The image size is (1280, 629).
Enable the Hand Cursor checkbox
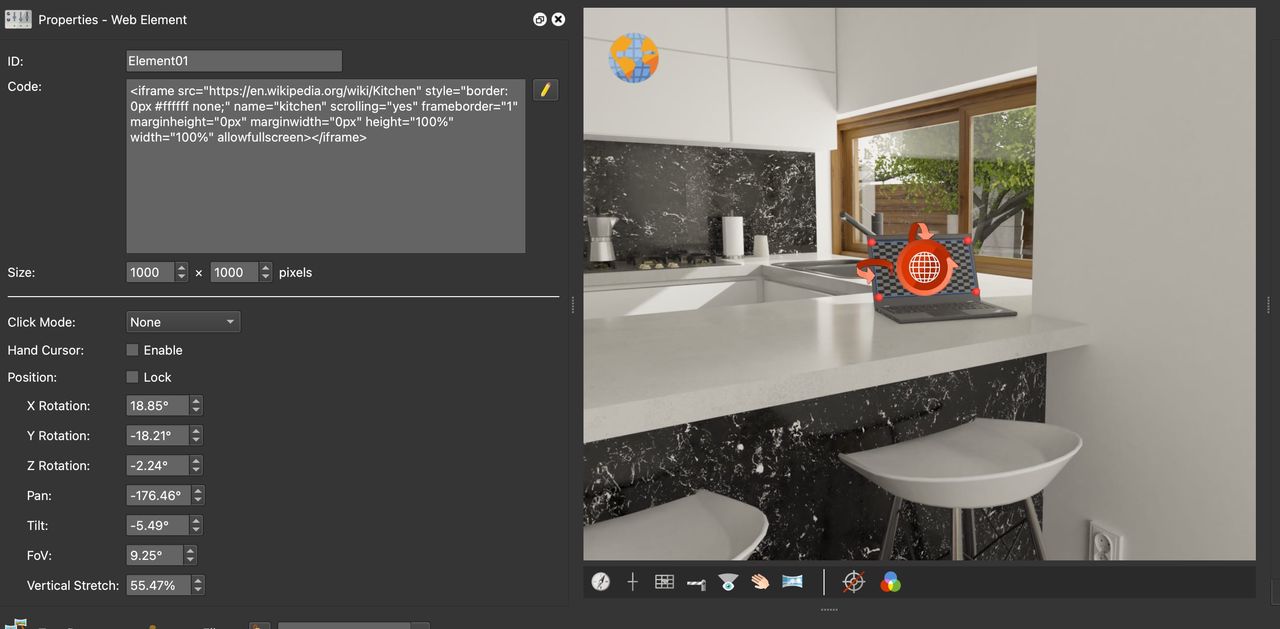[x=132, y=350]
